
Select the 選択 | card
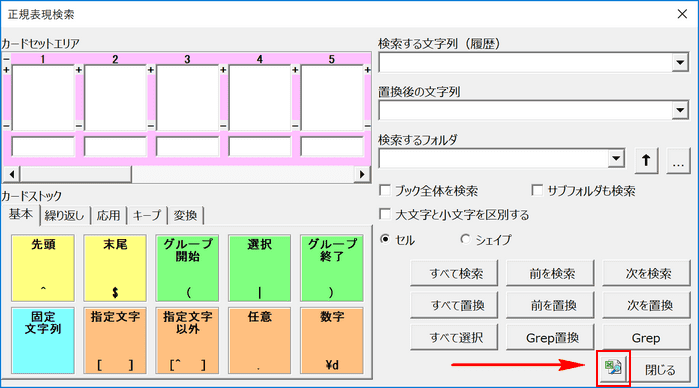coord(259,268)
